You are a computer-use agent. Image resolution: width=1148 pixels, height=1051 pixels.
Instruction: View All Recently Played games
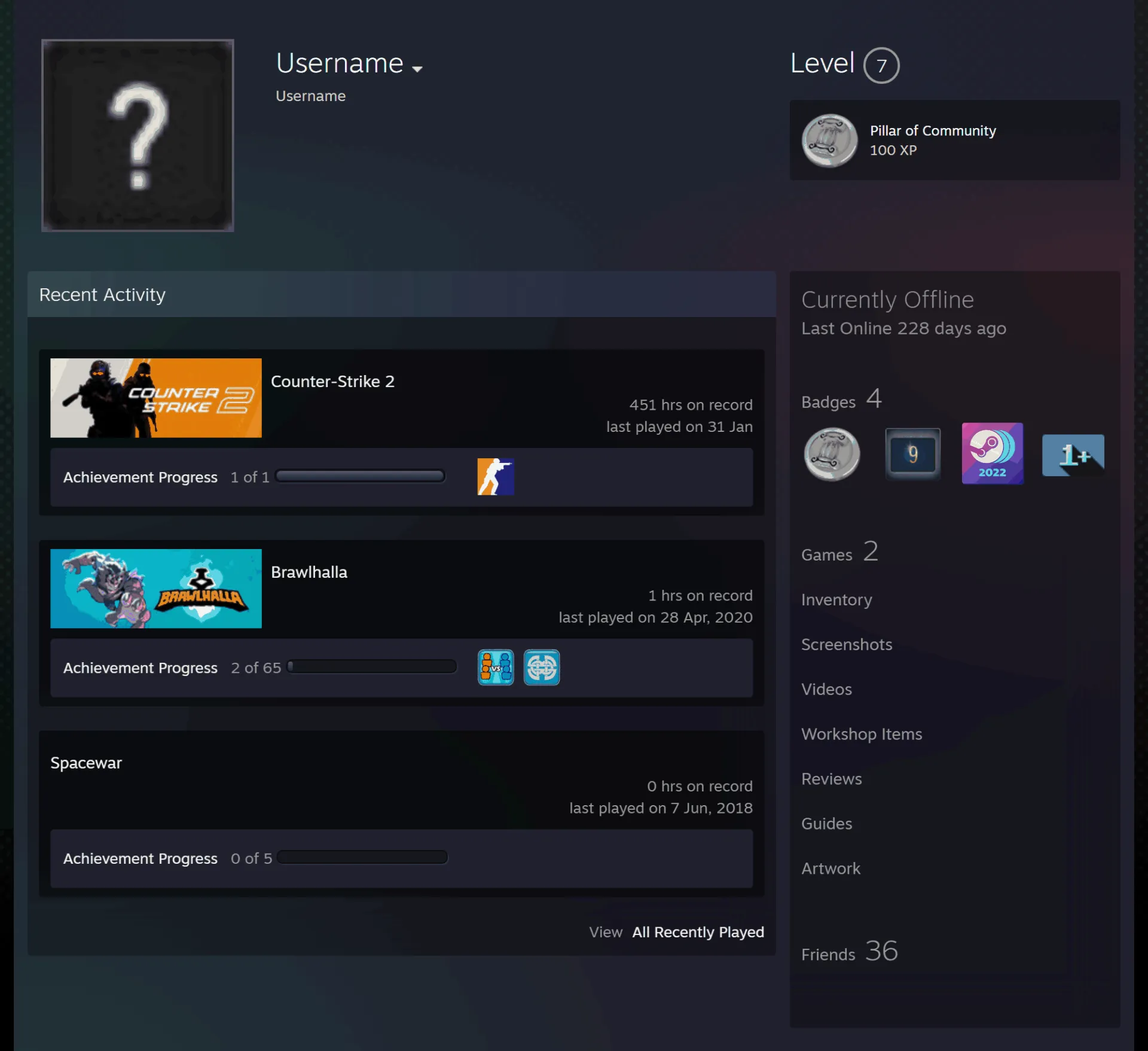(698, 932)
